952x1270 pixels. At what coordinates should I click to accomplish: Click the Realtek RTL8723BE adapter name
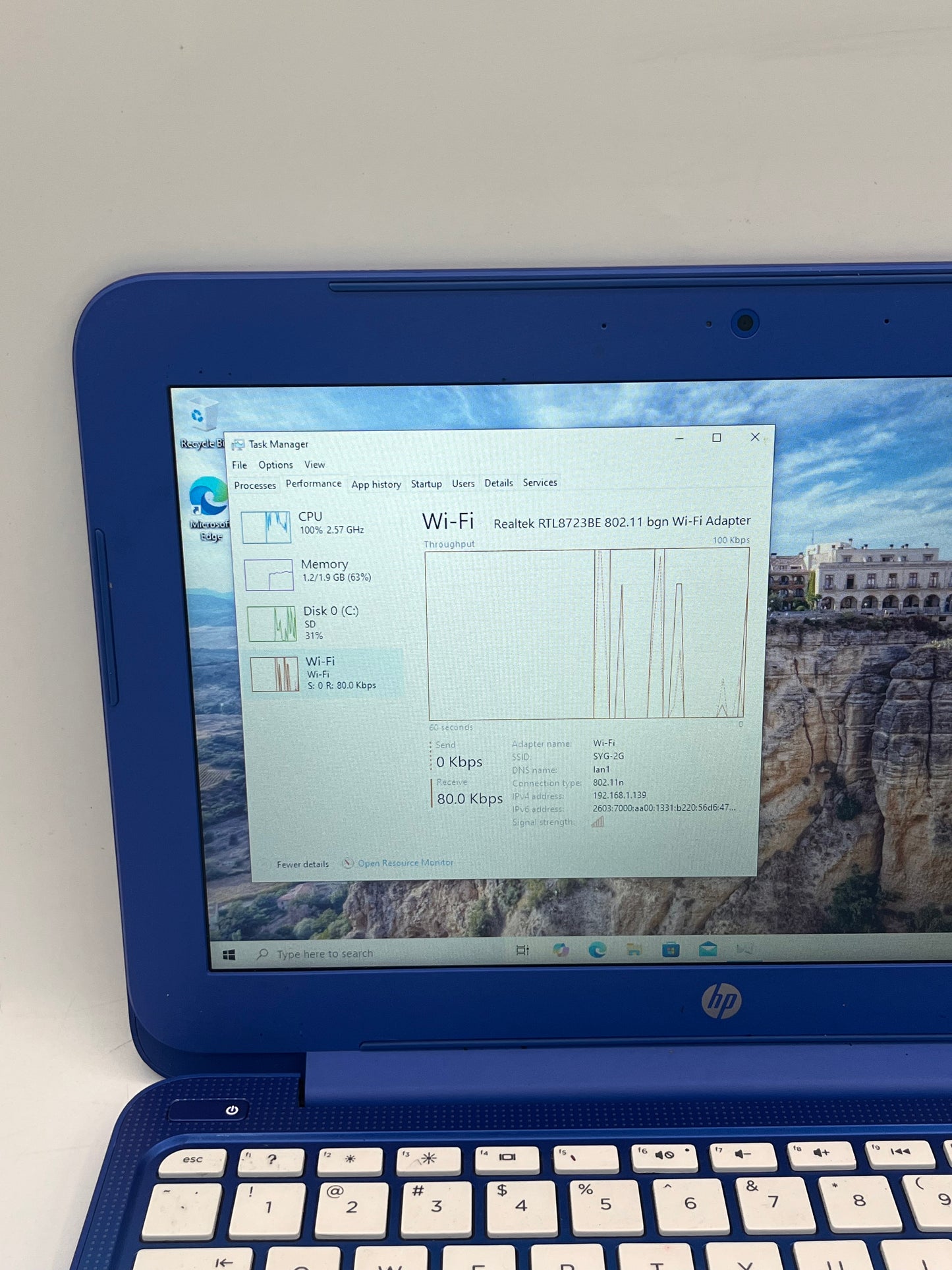(x=622, y=522)
